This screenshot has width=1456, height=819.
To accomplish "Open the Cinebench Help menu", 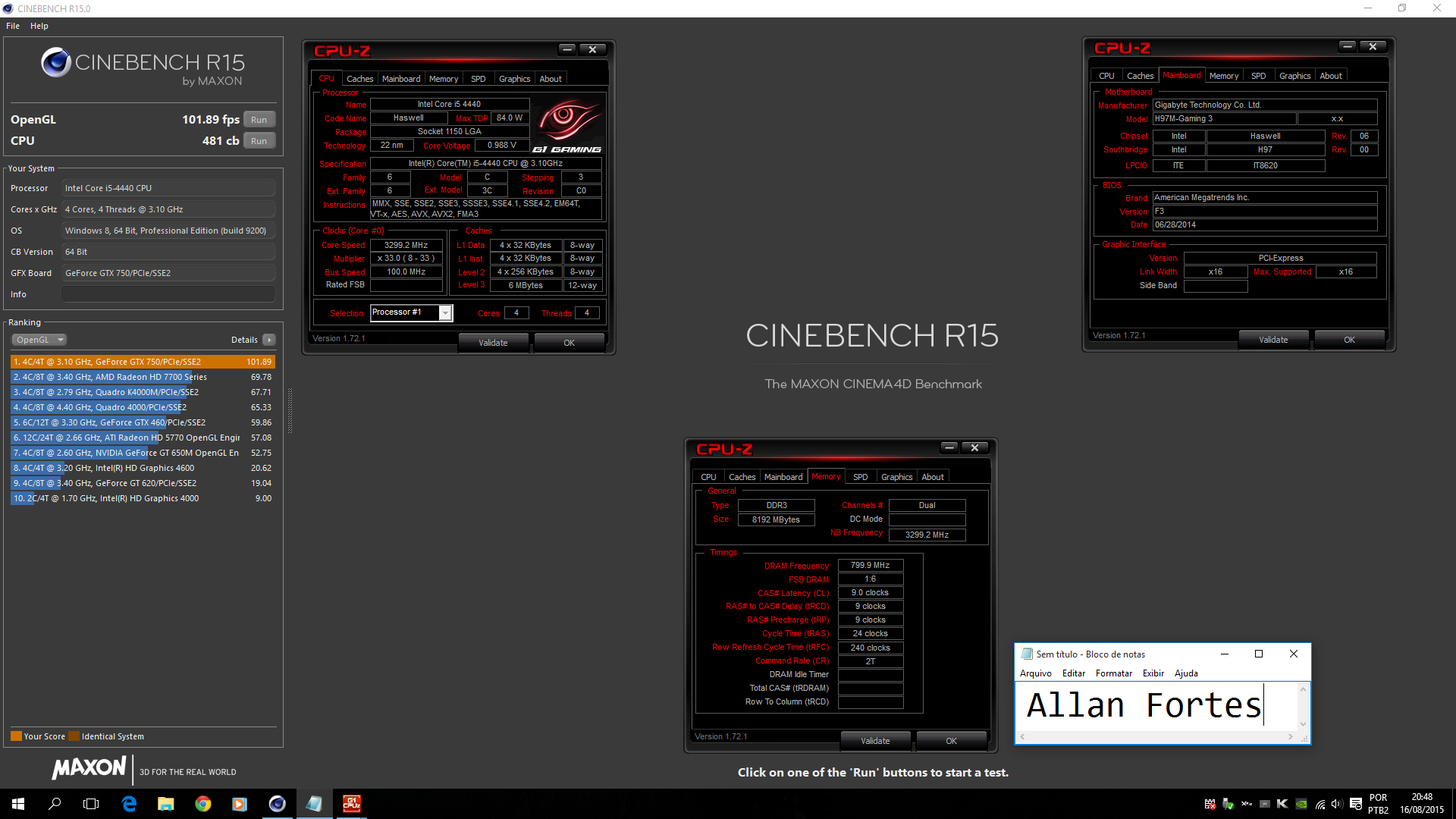I will pyautogui.click(x=39, y=26).
